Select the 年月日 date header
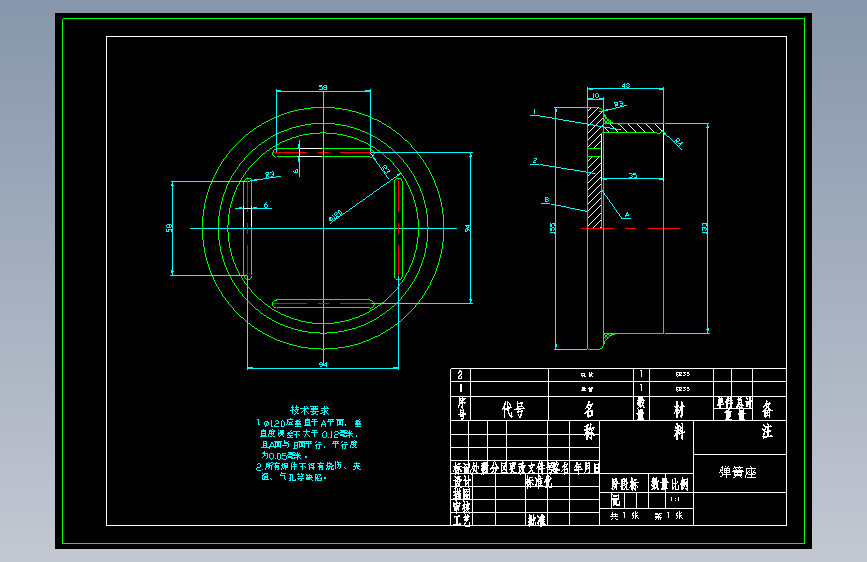 click(586, 468)
